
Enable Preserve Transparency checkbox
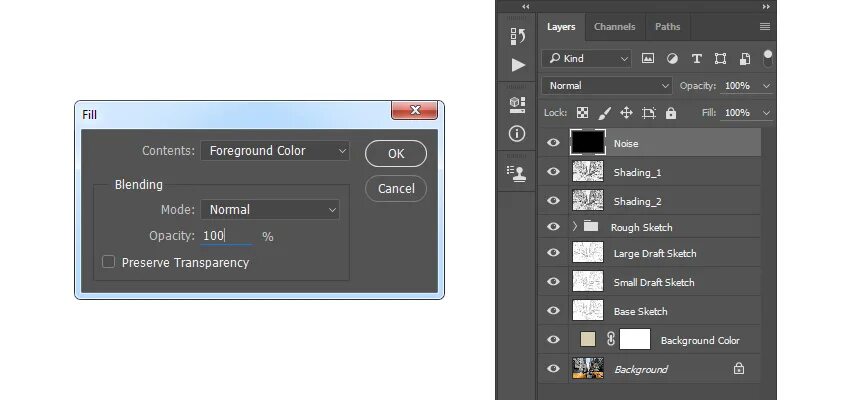tap(108, 262)
